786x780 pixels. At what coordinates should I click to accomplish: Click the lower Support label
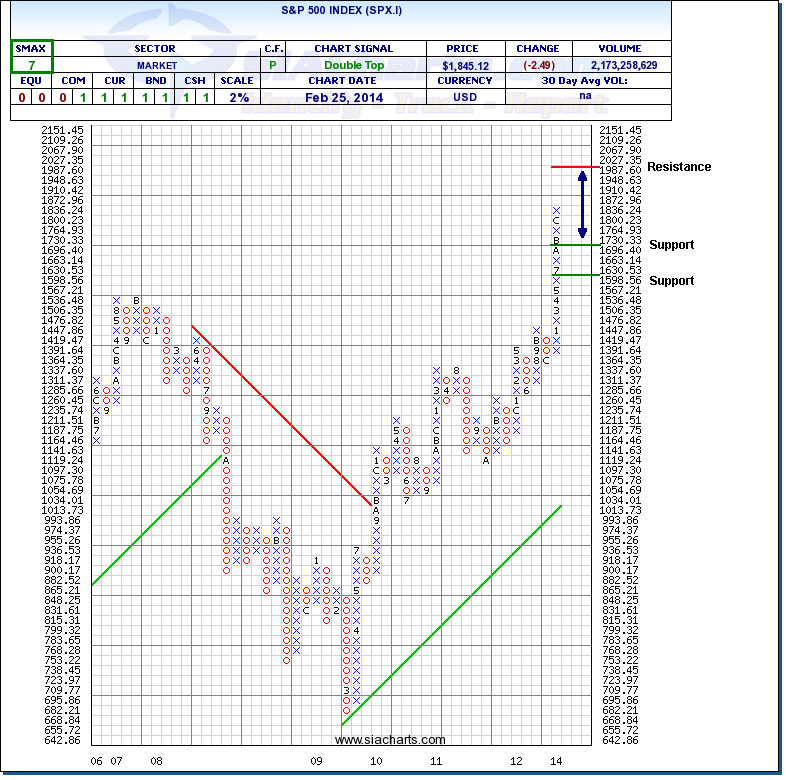point(671,281)
